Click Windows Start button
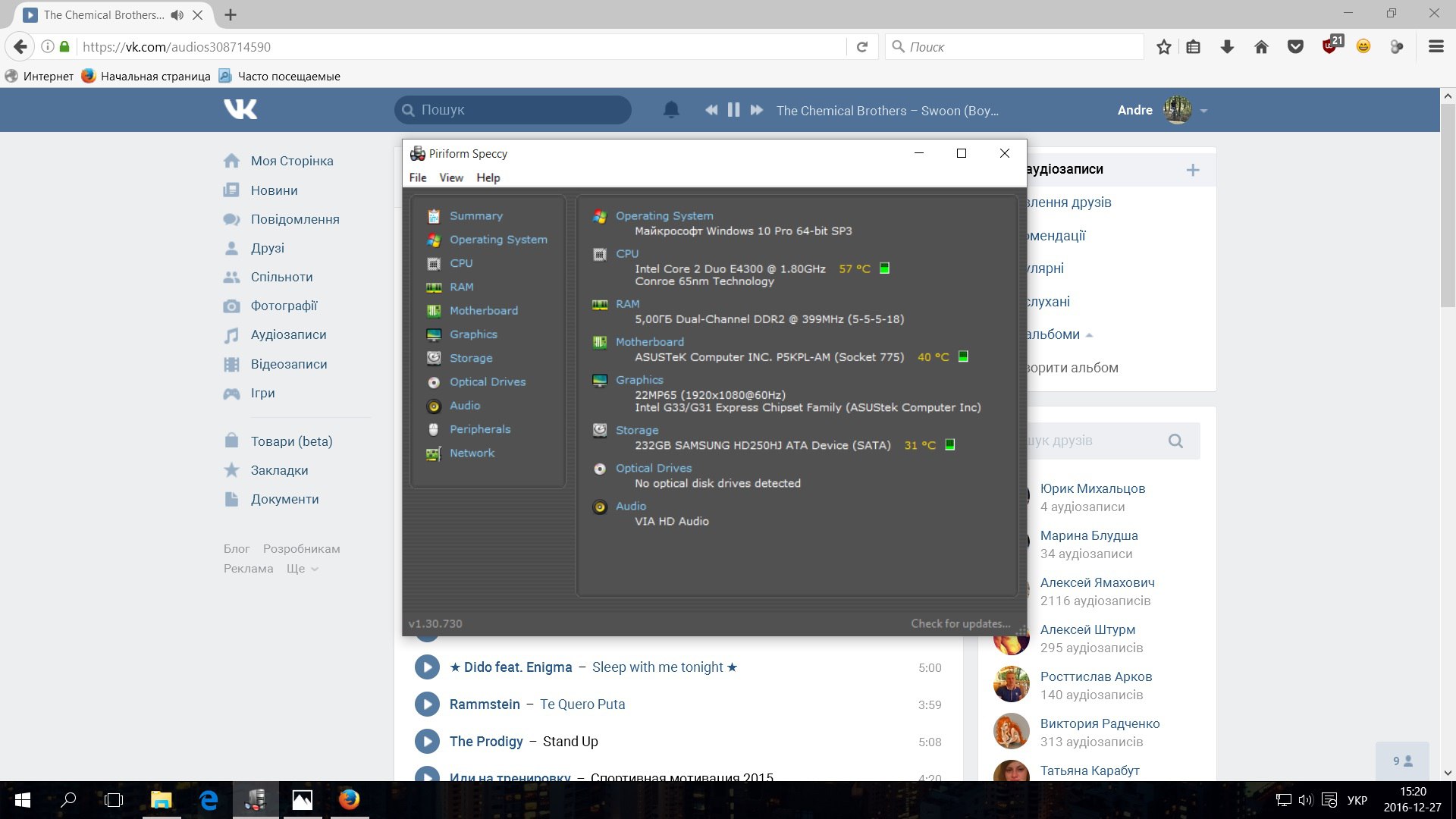The image size is (1456, 819). pos(23,800)
